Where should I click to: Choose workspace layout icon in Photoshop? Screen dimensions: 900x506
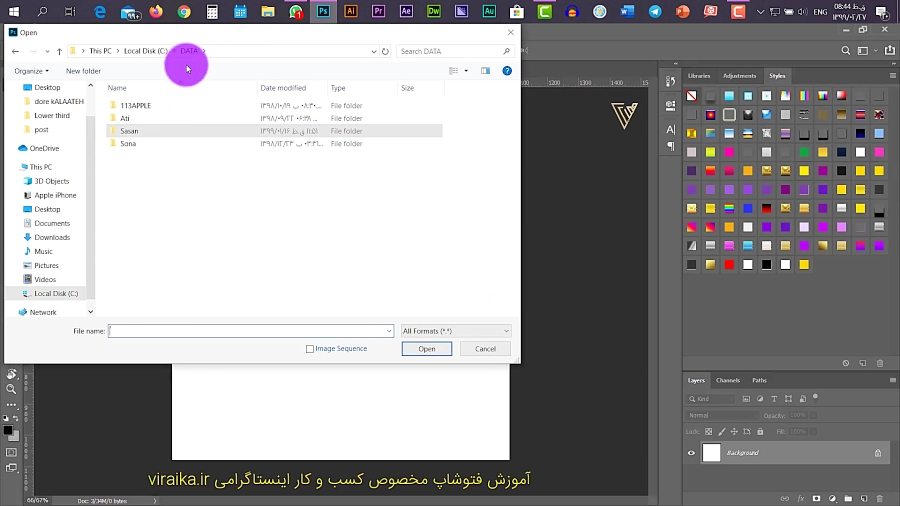pyautogui.click(x=863, y=50)
